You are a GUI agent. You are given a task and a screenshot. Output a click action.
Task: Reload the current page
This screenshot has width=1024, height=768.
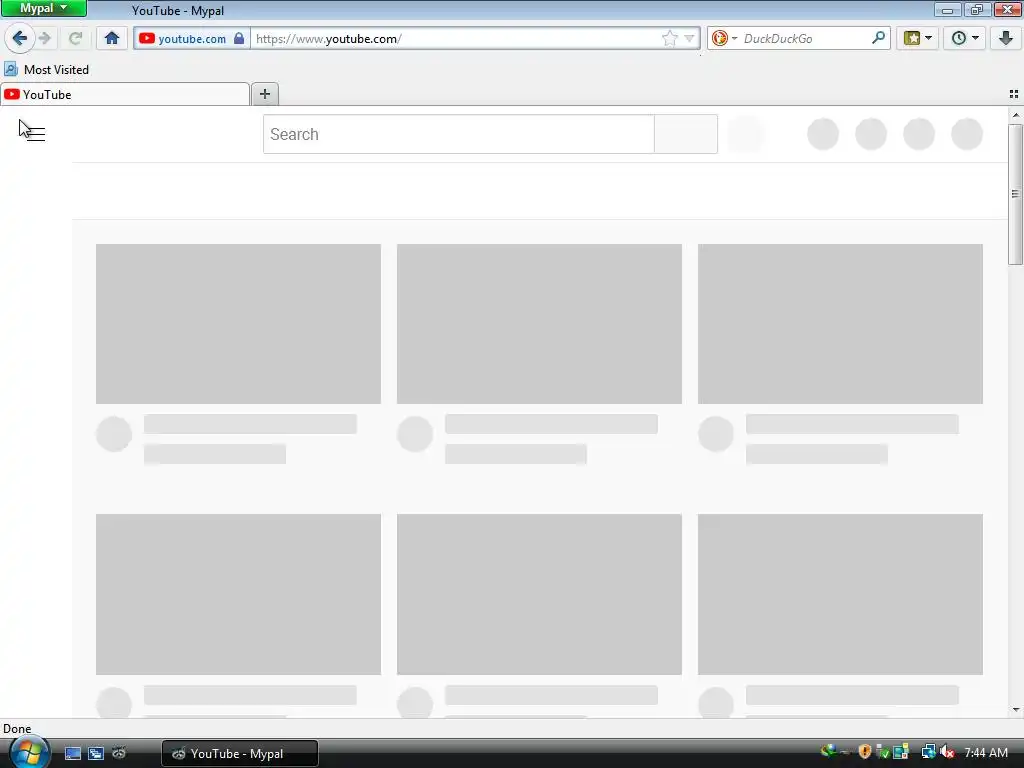click(x=76, y=39)
